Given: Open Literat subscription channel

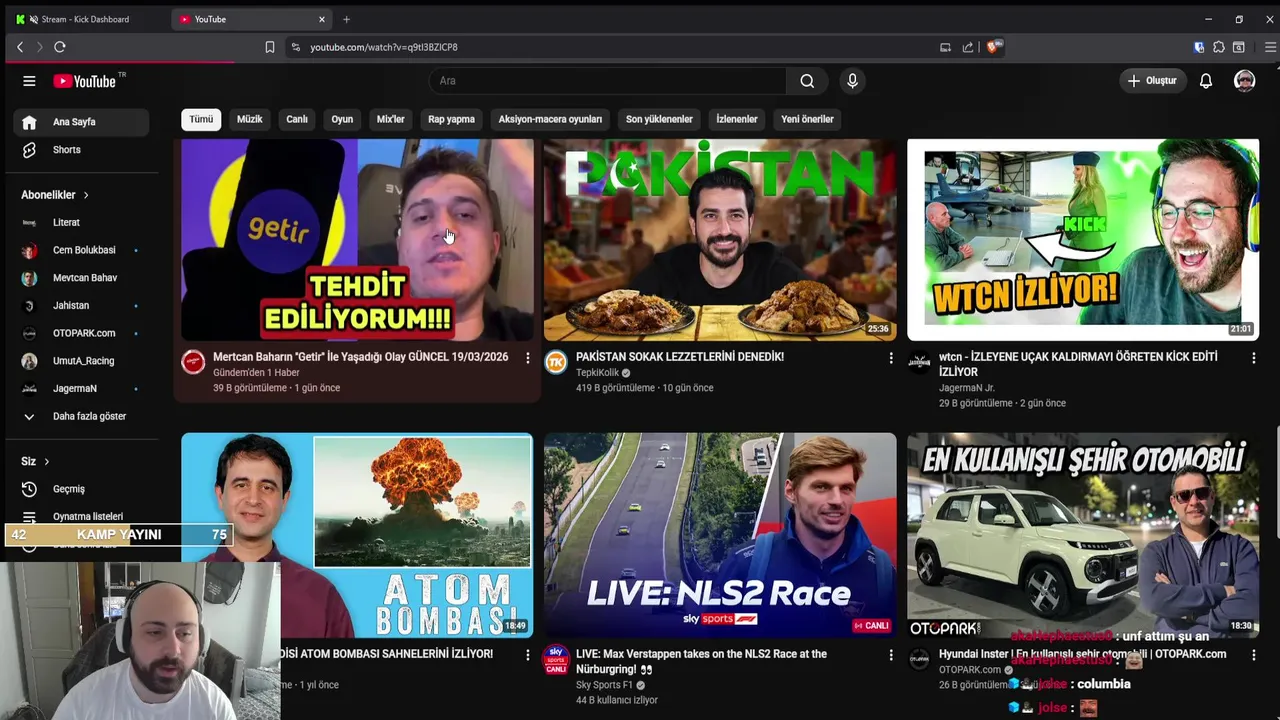Looking at the screenshot, I should pos(81,222).
